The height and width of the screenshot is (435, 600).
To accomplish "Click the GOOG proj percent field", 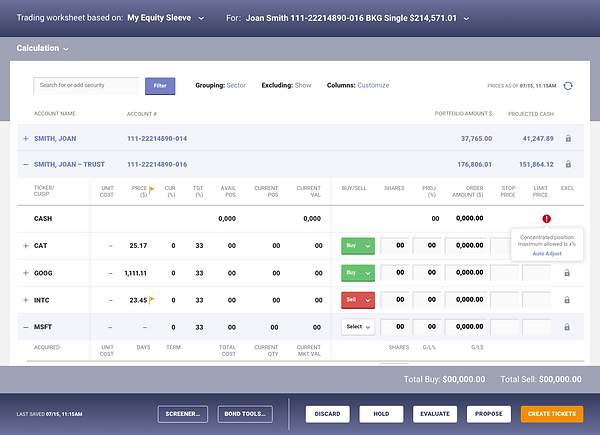I will tap(427, 273).
